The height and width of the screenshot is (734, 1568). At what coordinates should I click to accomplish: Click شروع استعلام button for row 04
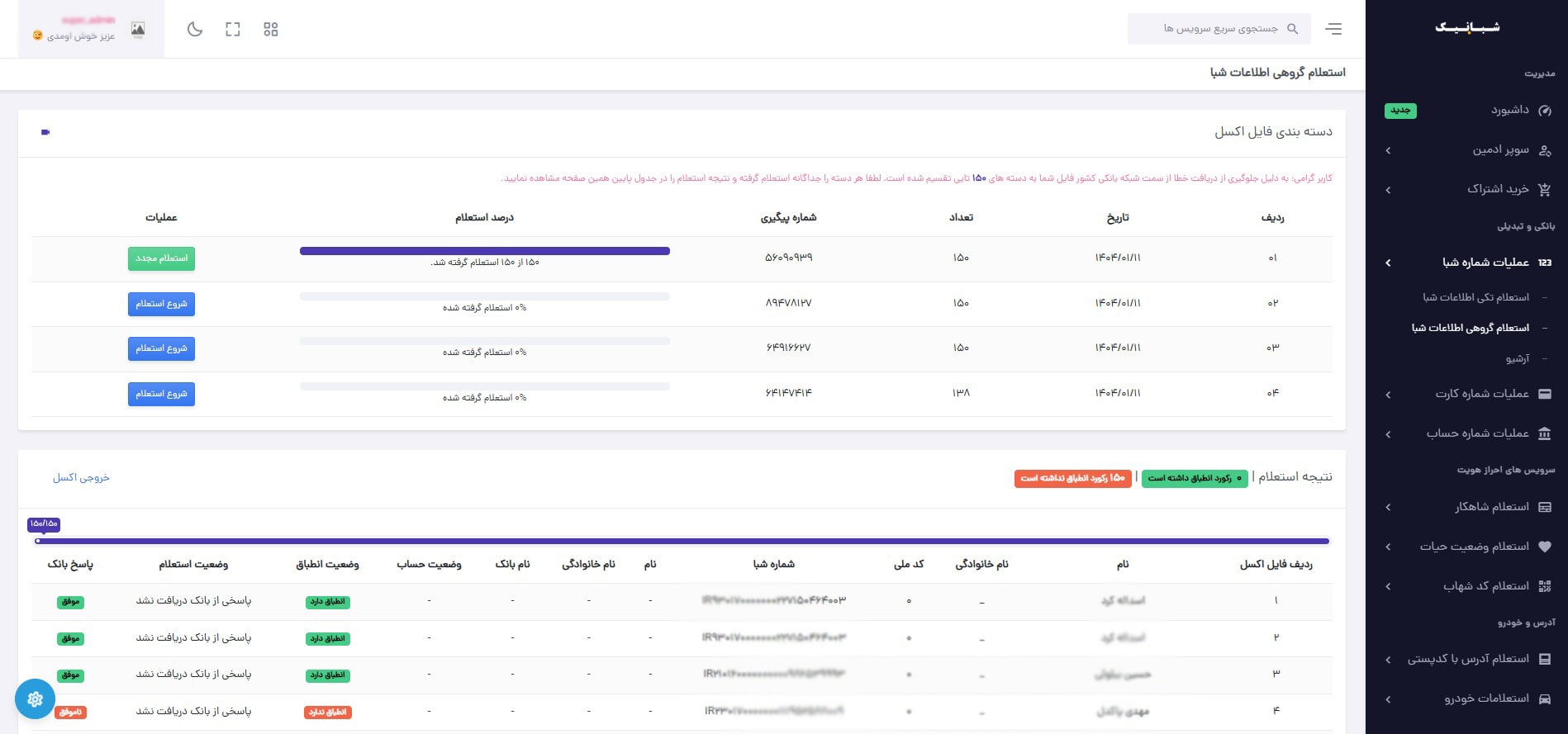click(161, 394)
